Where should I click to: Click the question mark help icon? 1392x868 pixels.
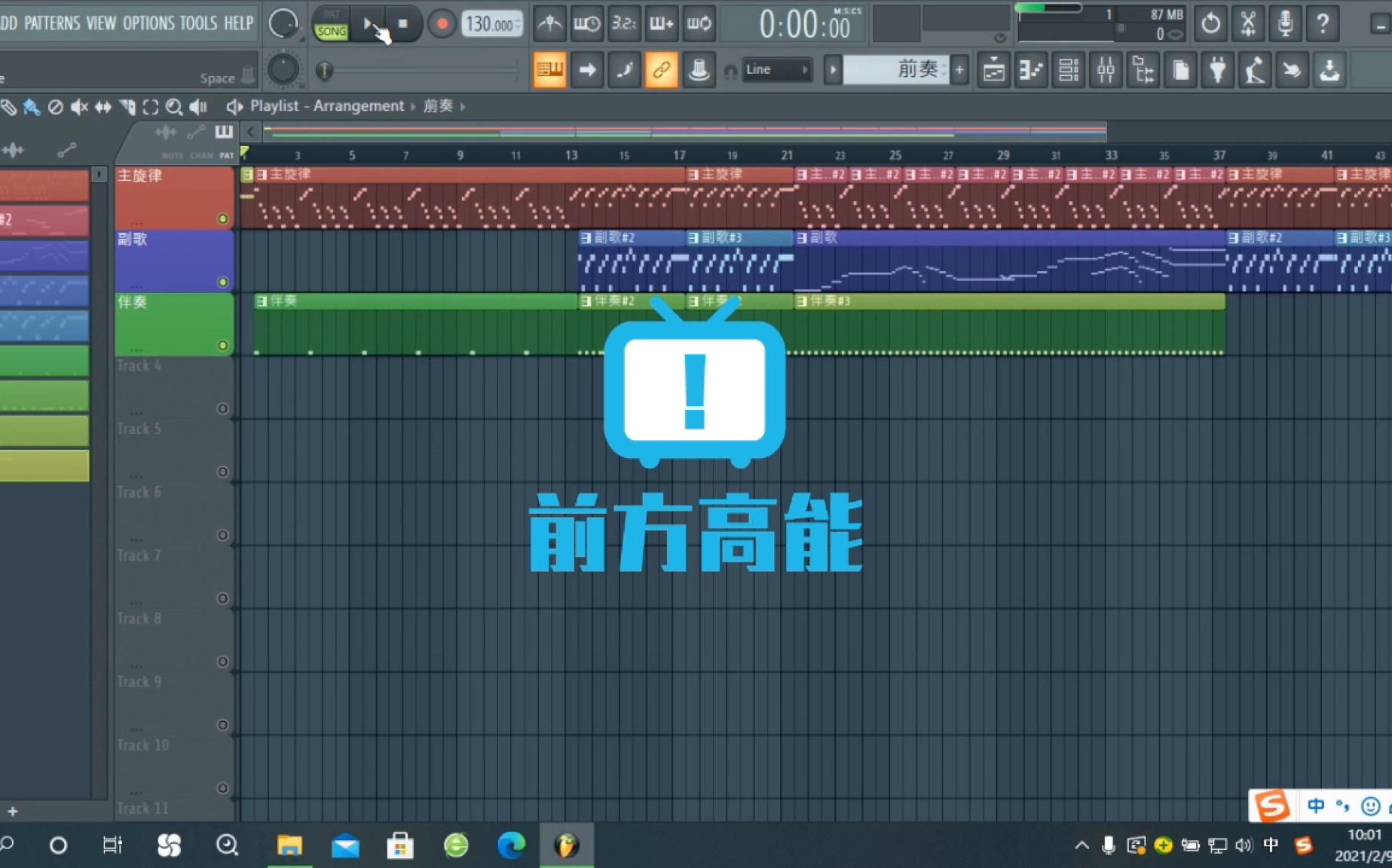tap(1323, 24)
